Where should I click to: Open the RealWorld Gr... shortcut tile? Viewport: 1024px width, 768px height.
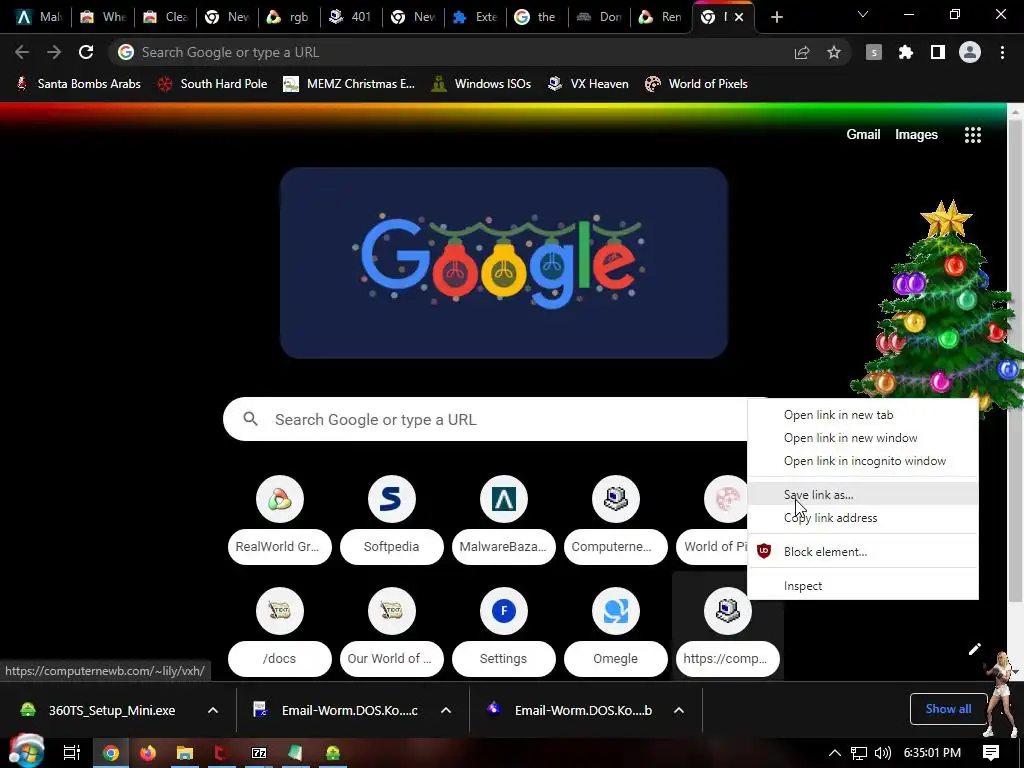click(x=280, y=520)
